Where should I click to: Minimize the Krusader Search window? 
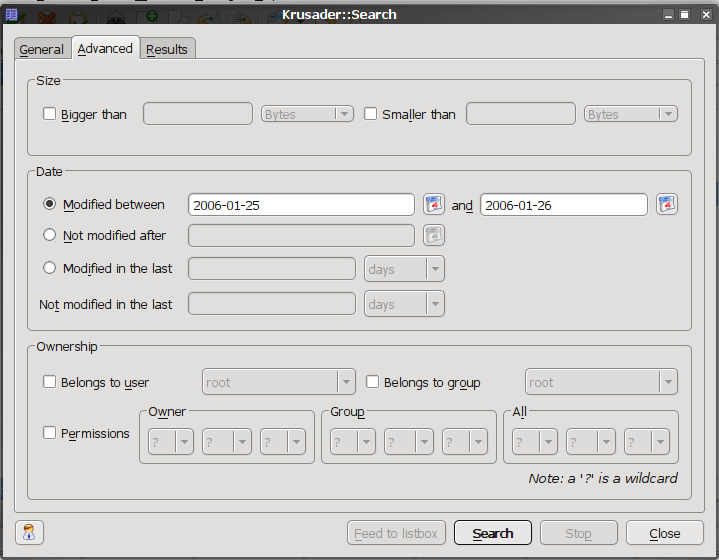click(669, 15)
